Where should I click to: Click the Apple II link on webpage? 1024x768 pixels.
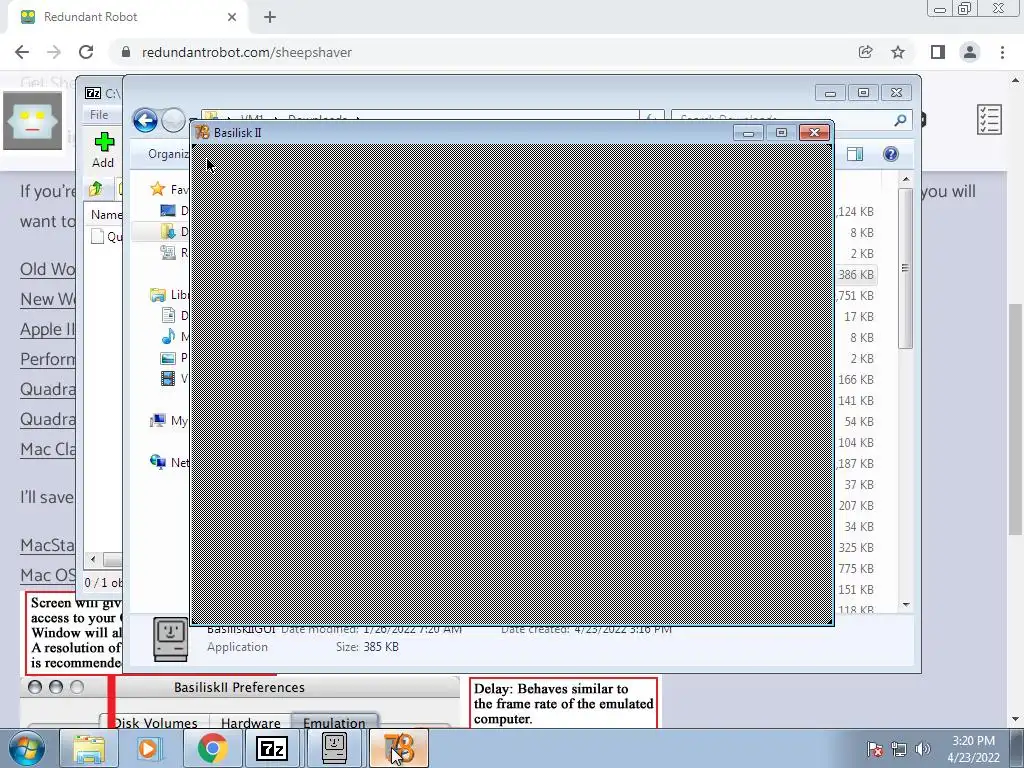point(47,329)
